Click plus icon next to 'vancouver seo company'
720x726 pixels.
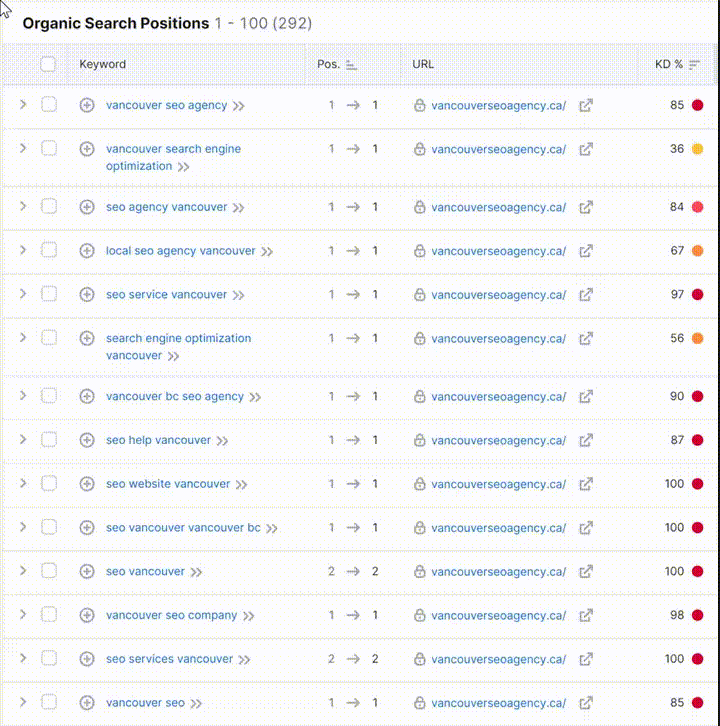pos(87,615)
